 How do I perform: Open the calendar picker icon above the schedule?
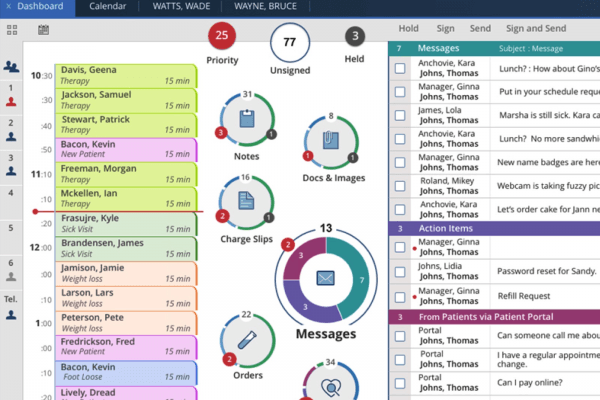(x=43, y=30)
